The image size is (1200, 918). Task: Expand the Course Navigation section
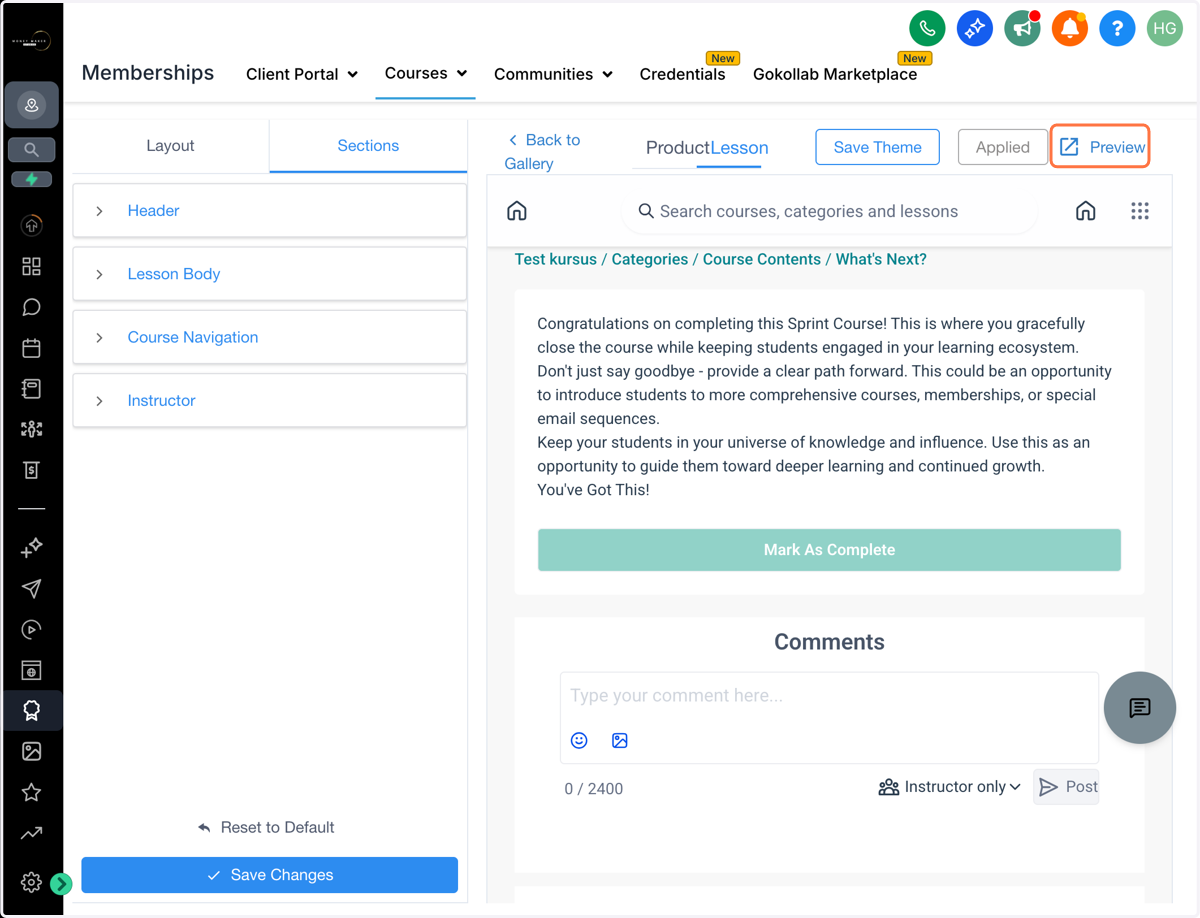tap(270, 337)
